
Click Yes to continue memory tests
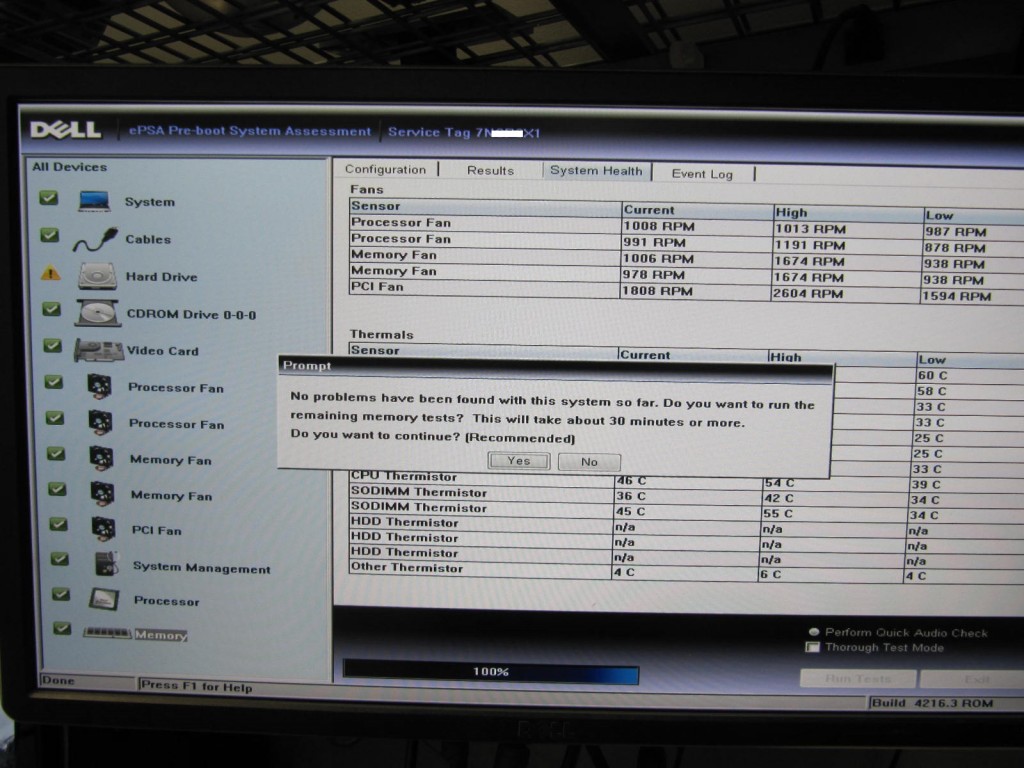[x=519, y=461]
